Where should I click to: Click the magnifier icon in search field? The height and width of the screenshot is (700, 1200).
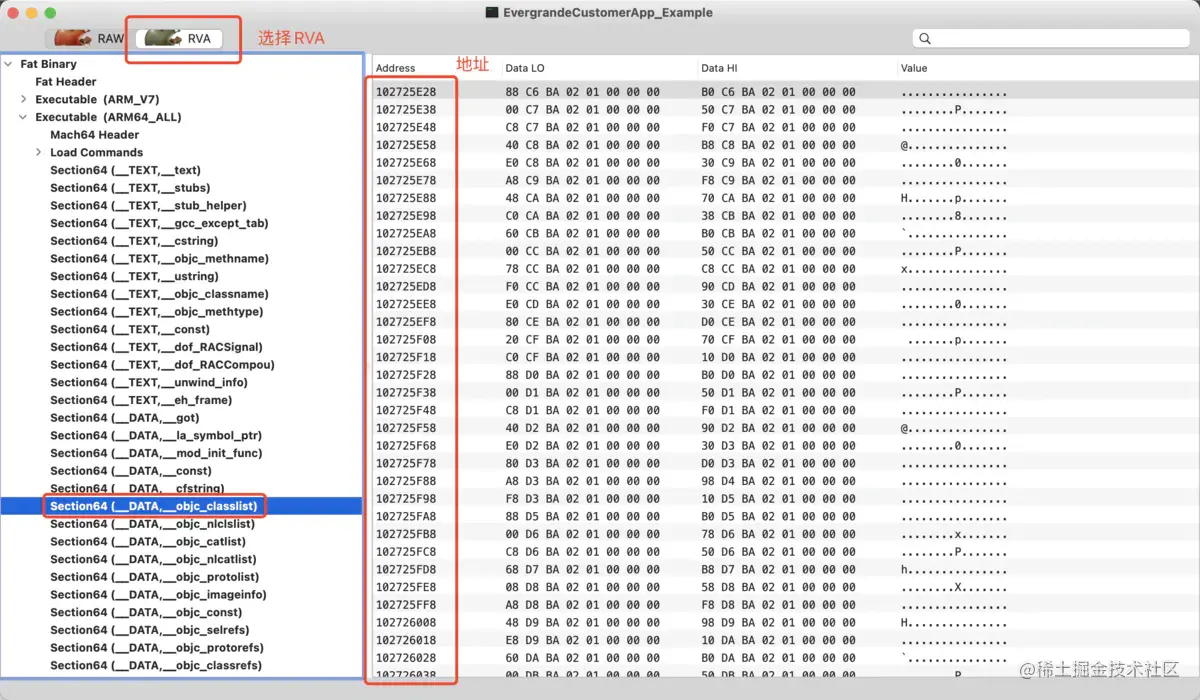925,38
